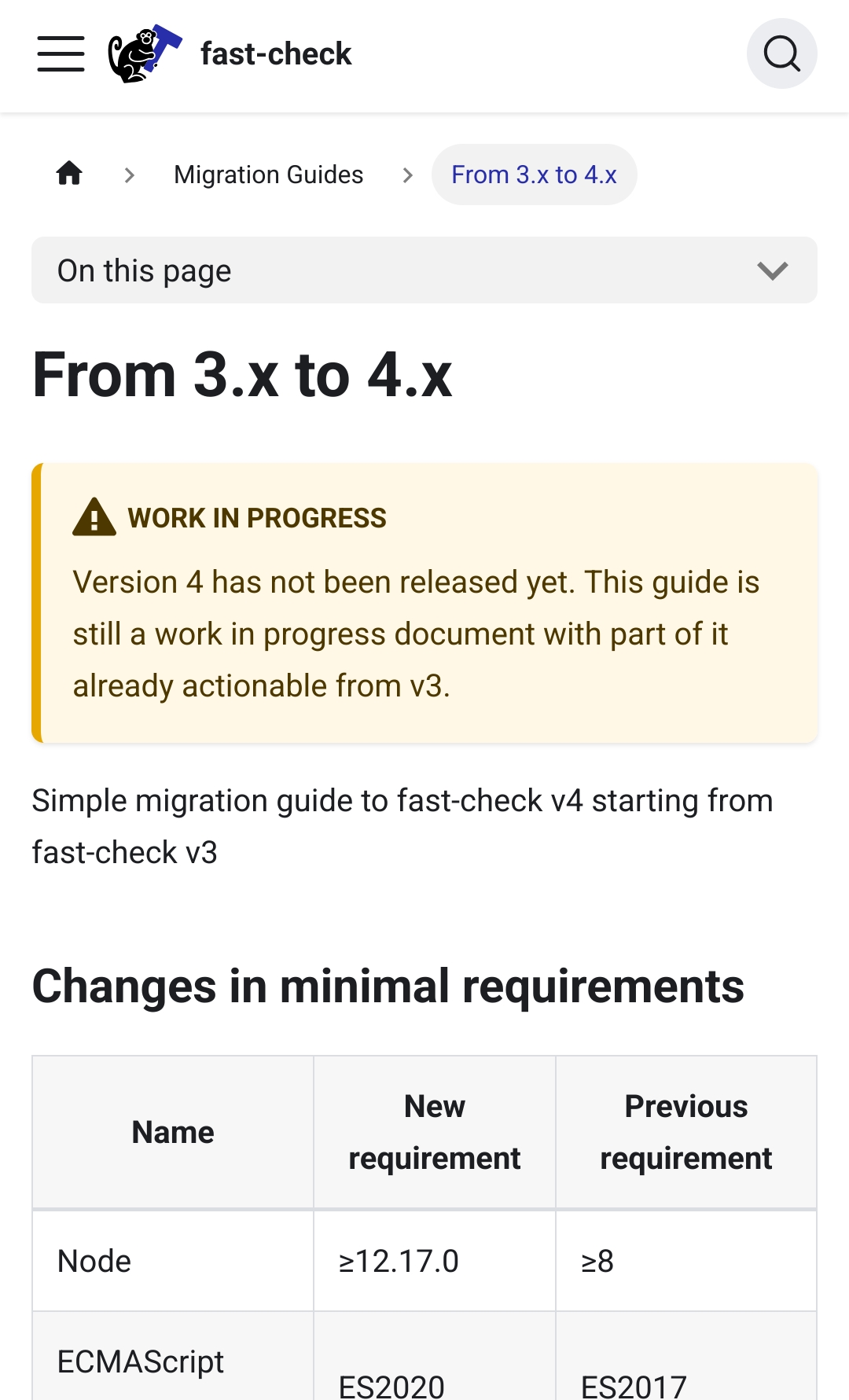Click the ≥12.17.0 table cell
Screen dimensions: 849x1400
pos(399,1261)
